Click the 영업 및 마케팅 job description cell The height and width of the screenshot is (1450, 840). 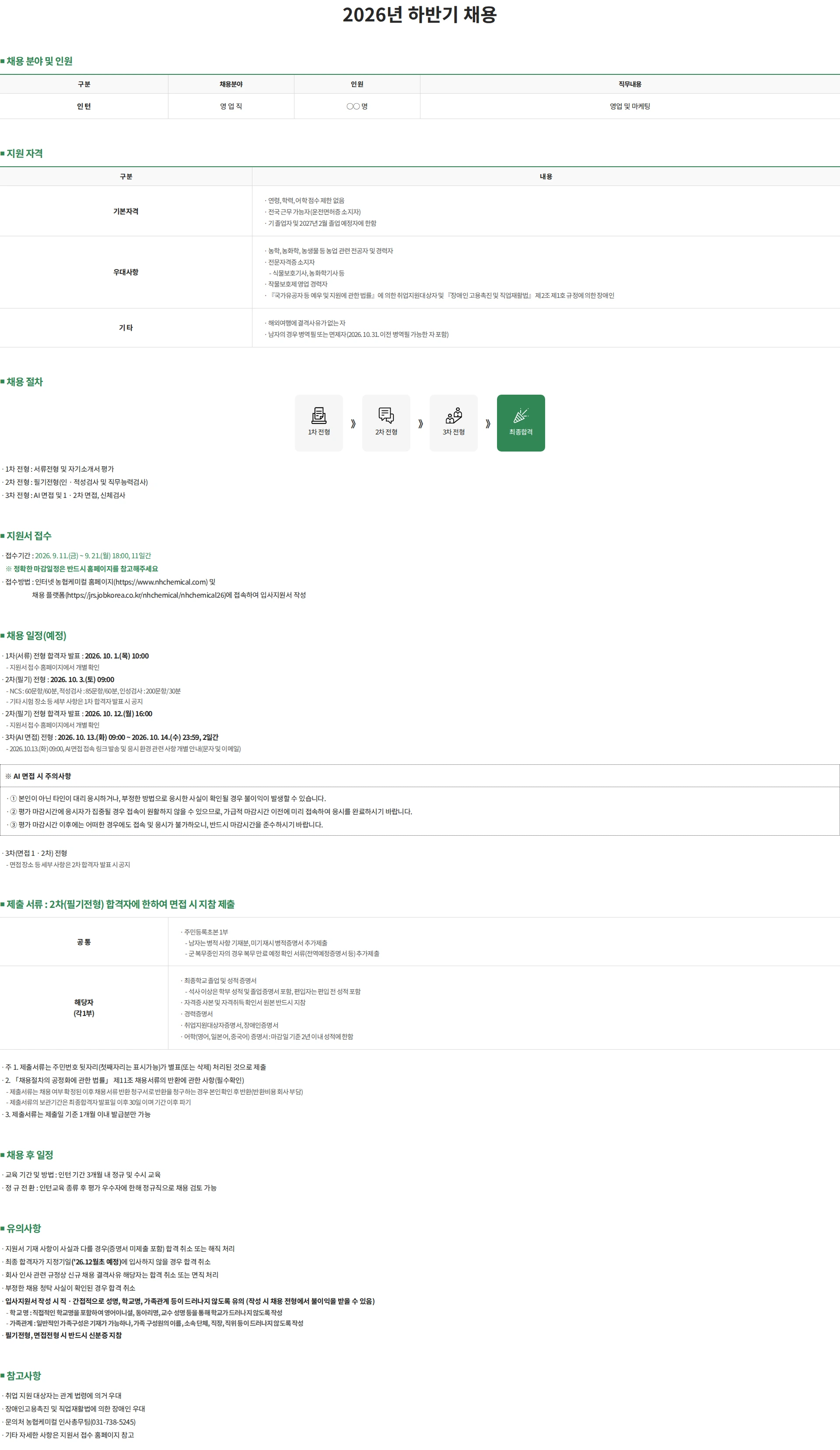click(x=630, y=106)
